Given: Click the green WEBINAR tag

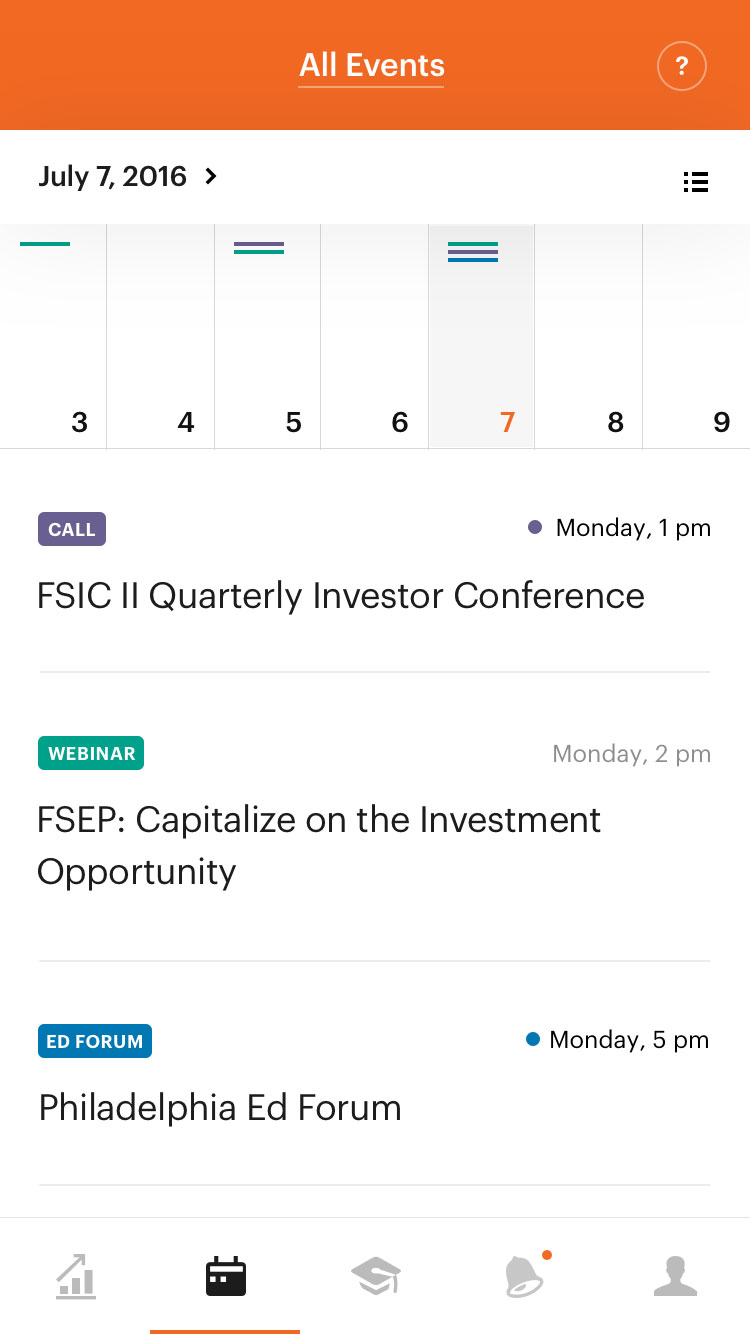Looking at the screenshot, I should pyautogui.click(x=91, y=754).
